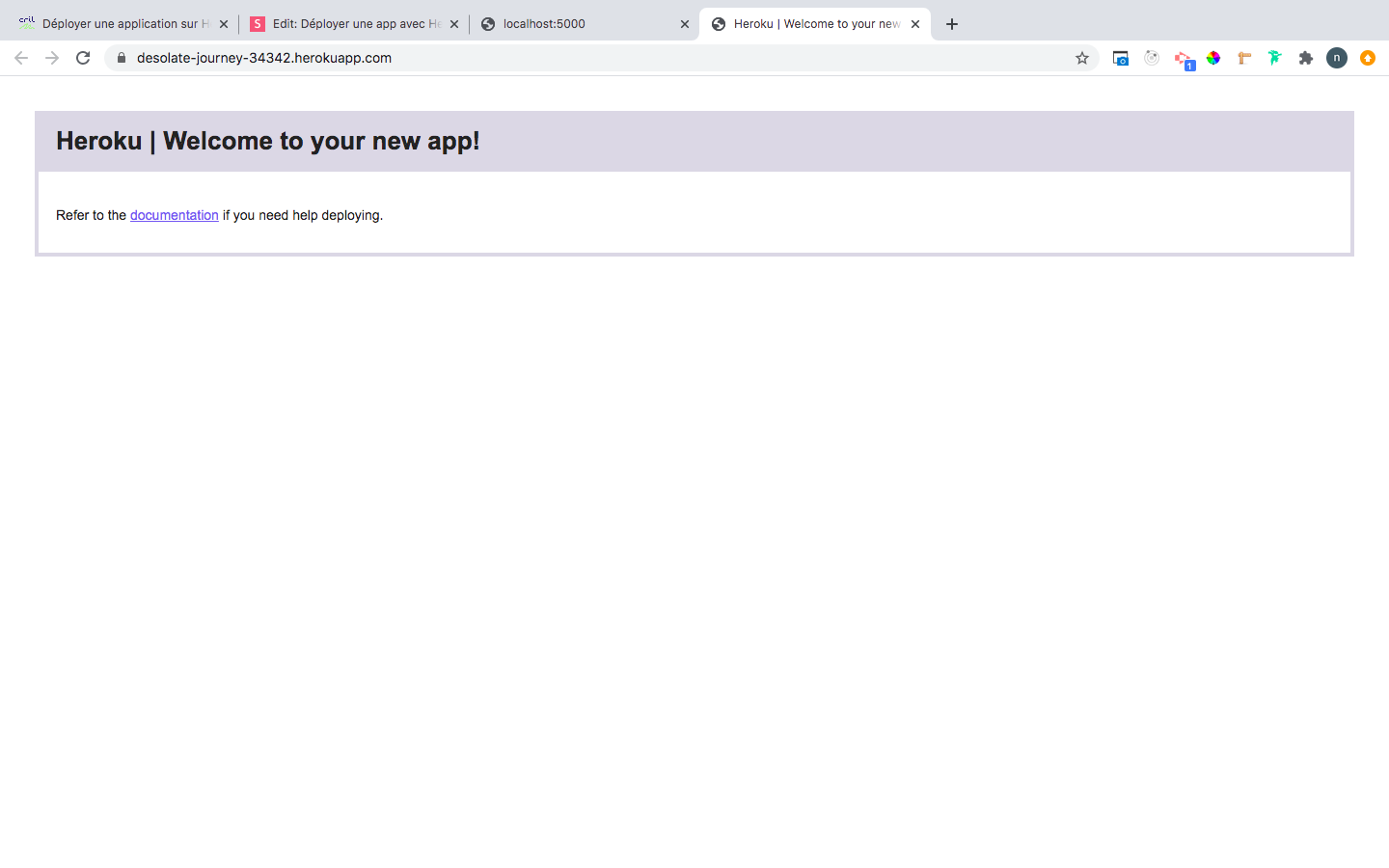
Task: Open the grey circular extension icon
Action: click(1152, 58)
